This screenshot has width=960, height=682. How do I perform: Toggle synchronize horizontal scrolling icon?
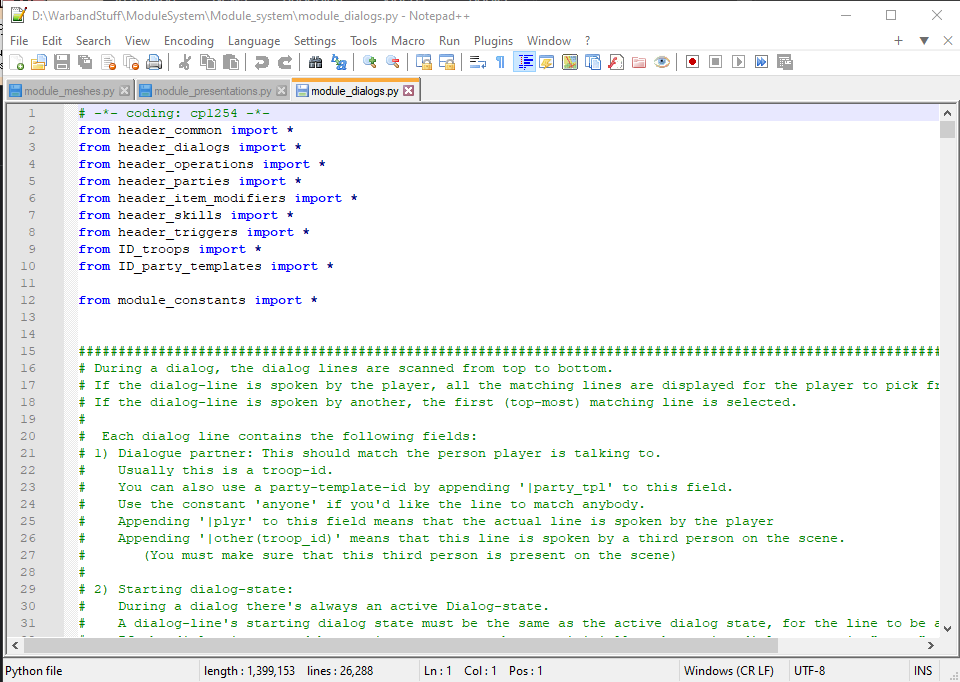(x=446, y=62)
